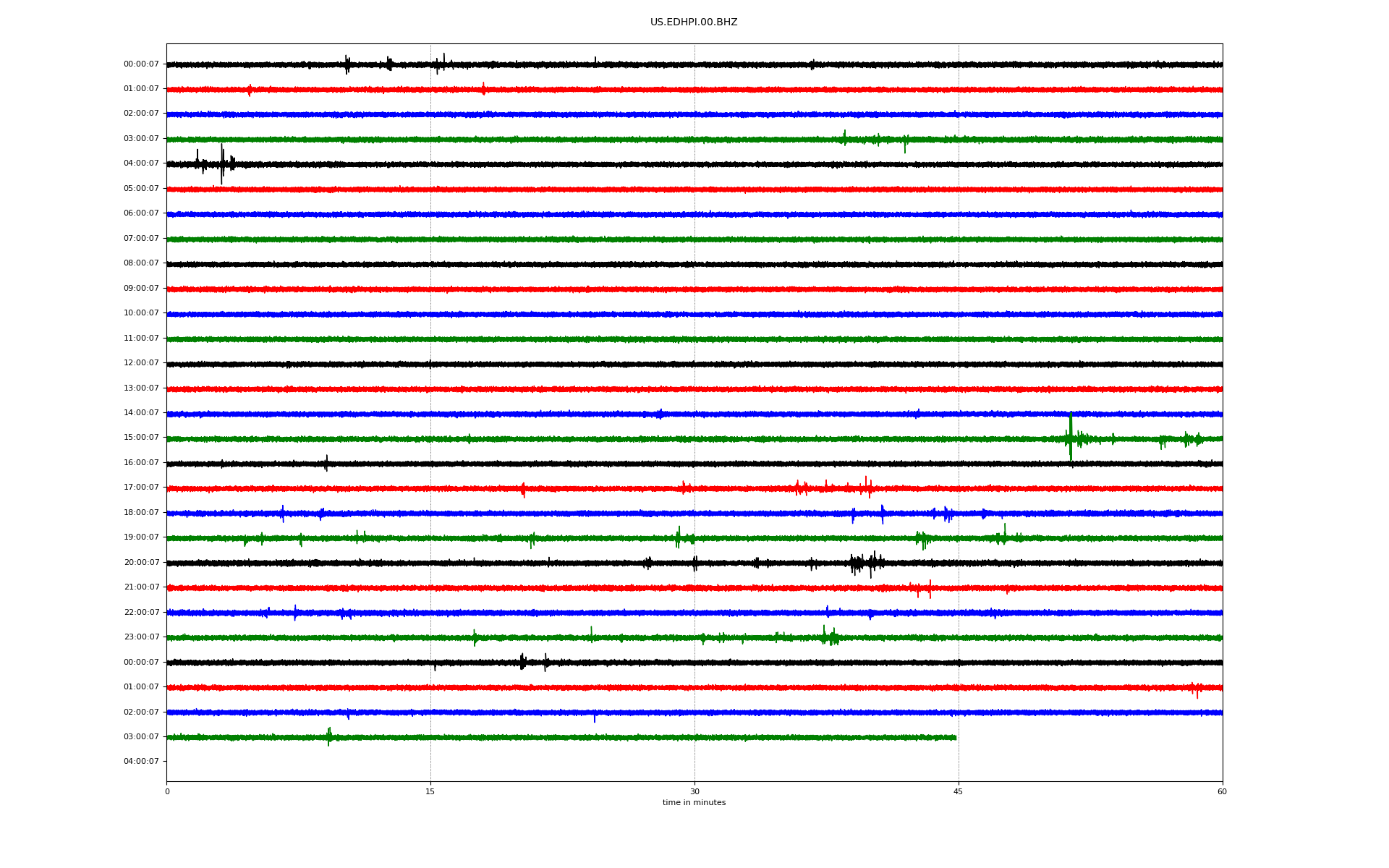Click the 12:00:07 row time label
Screen dimensions: 1389x868
(141, 363)
